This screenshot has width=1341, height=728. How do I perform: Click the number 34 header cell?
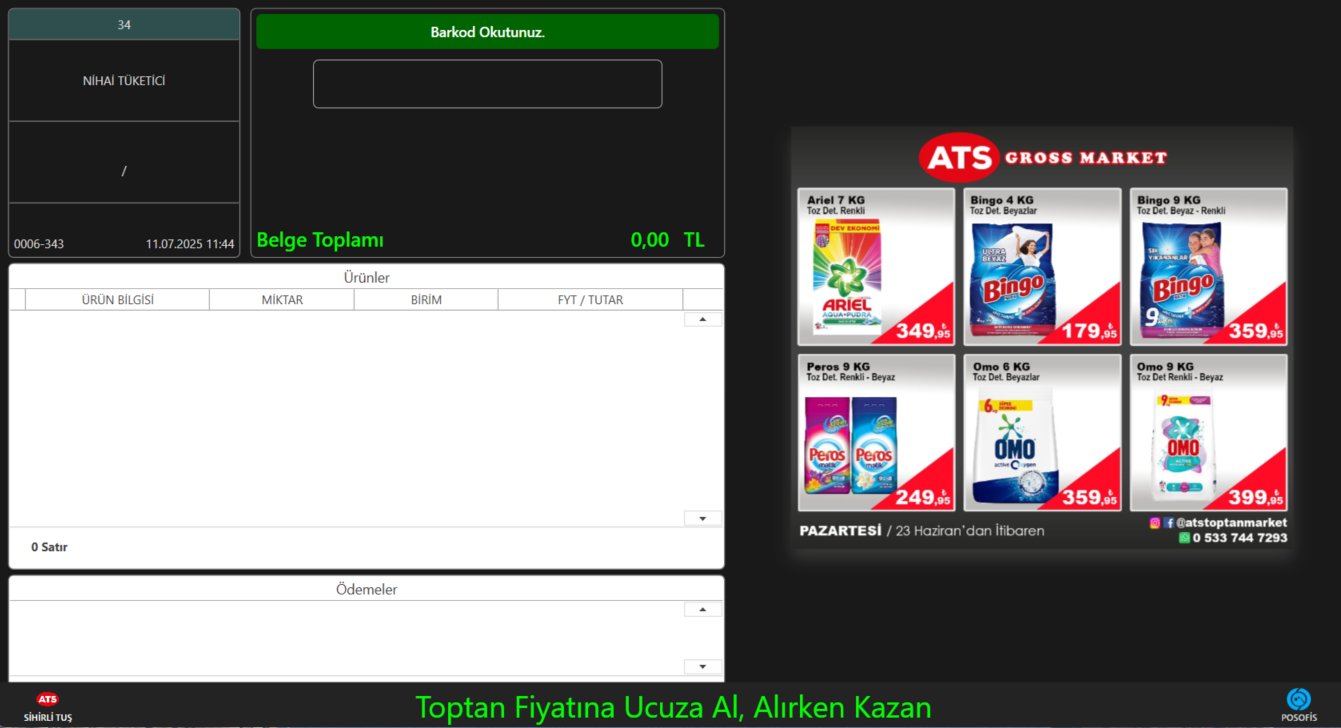click(124, 25)
